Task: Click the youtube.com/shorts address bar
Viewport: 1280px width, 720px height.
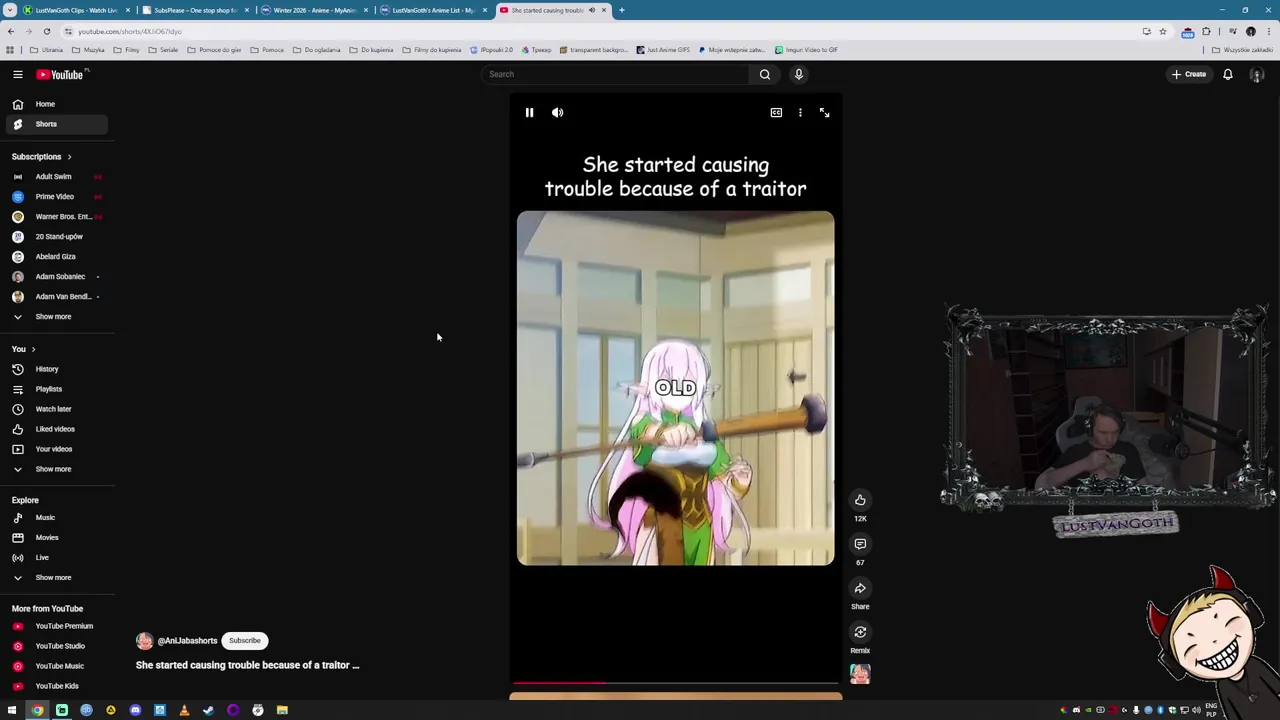Action: click(600, 31)
